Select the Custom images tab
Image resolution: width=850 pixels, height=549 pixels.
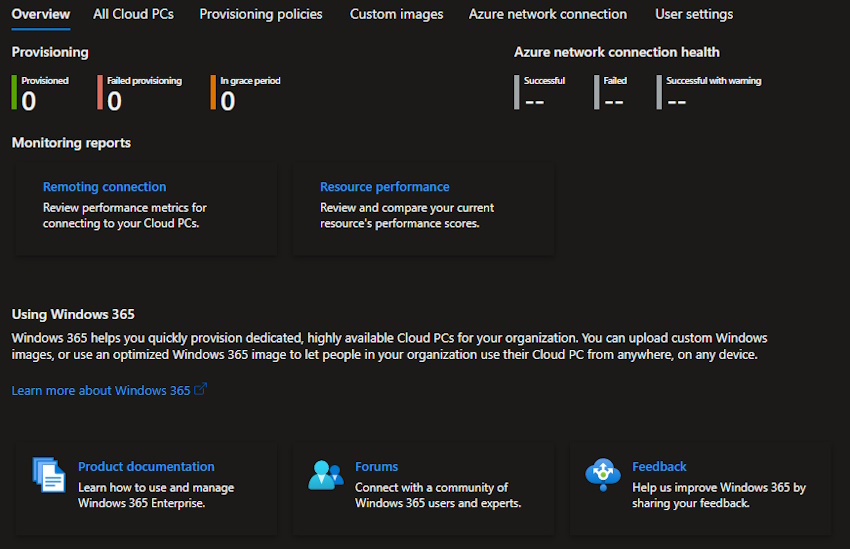pyautogui.click(x=396, y=14)
